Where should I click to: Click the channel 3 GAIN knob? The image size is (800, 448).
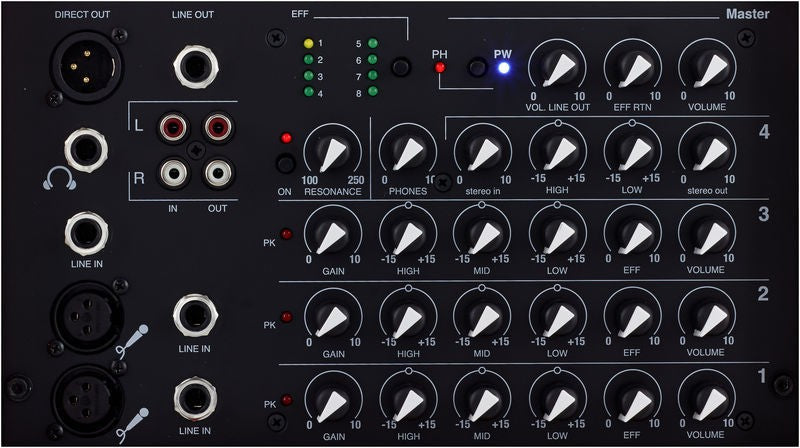pyautogui.click(x=333, y=233)
